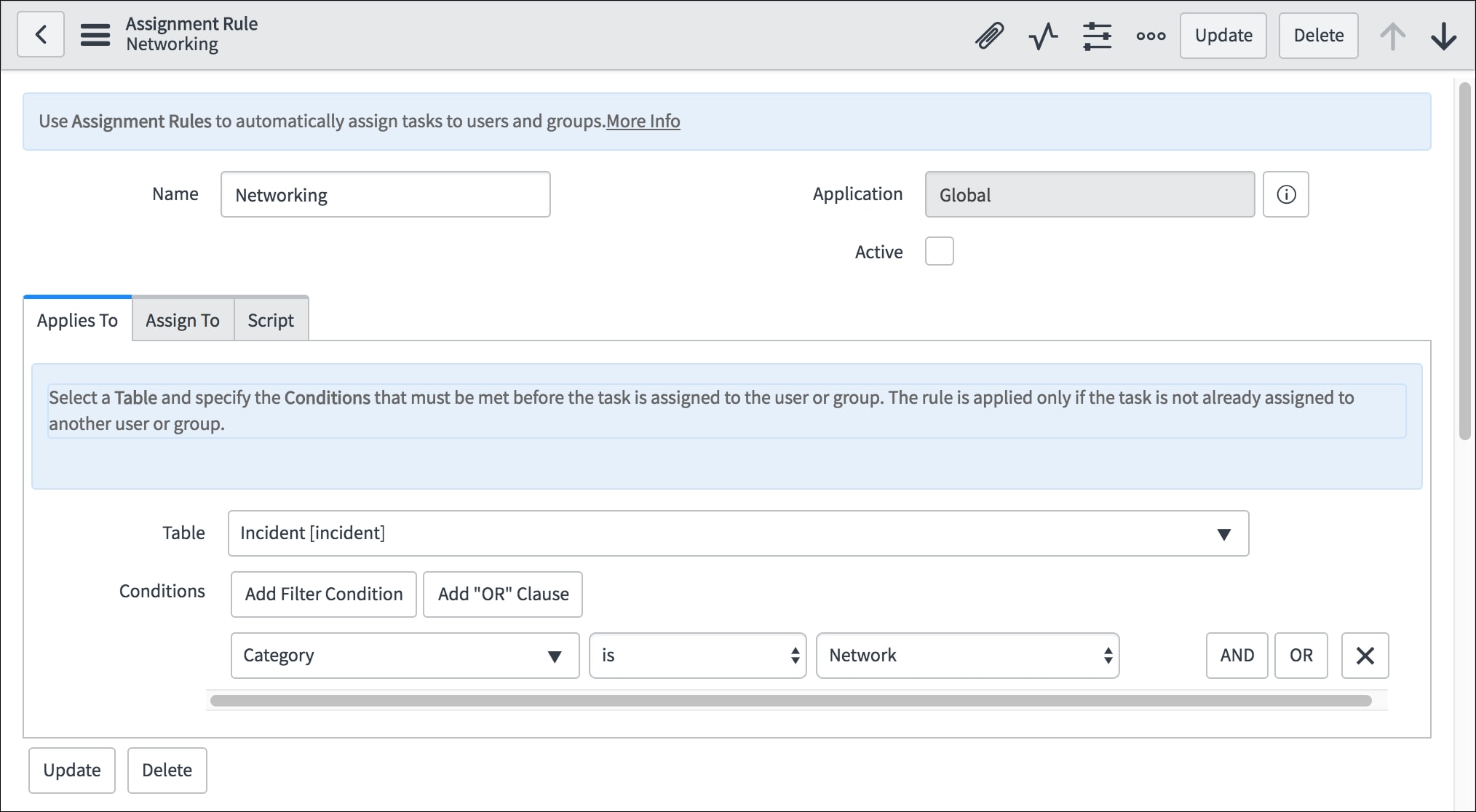Click into the Name field
Viewport: 1476px width, 812px height.
385,194
